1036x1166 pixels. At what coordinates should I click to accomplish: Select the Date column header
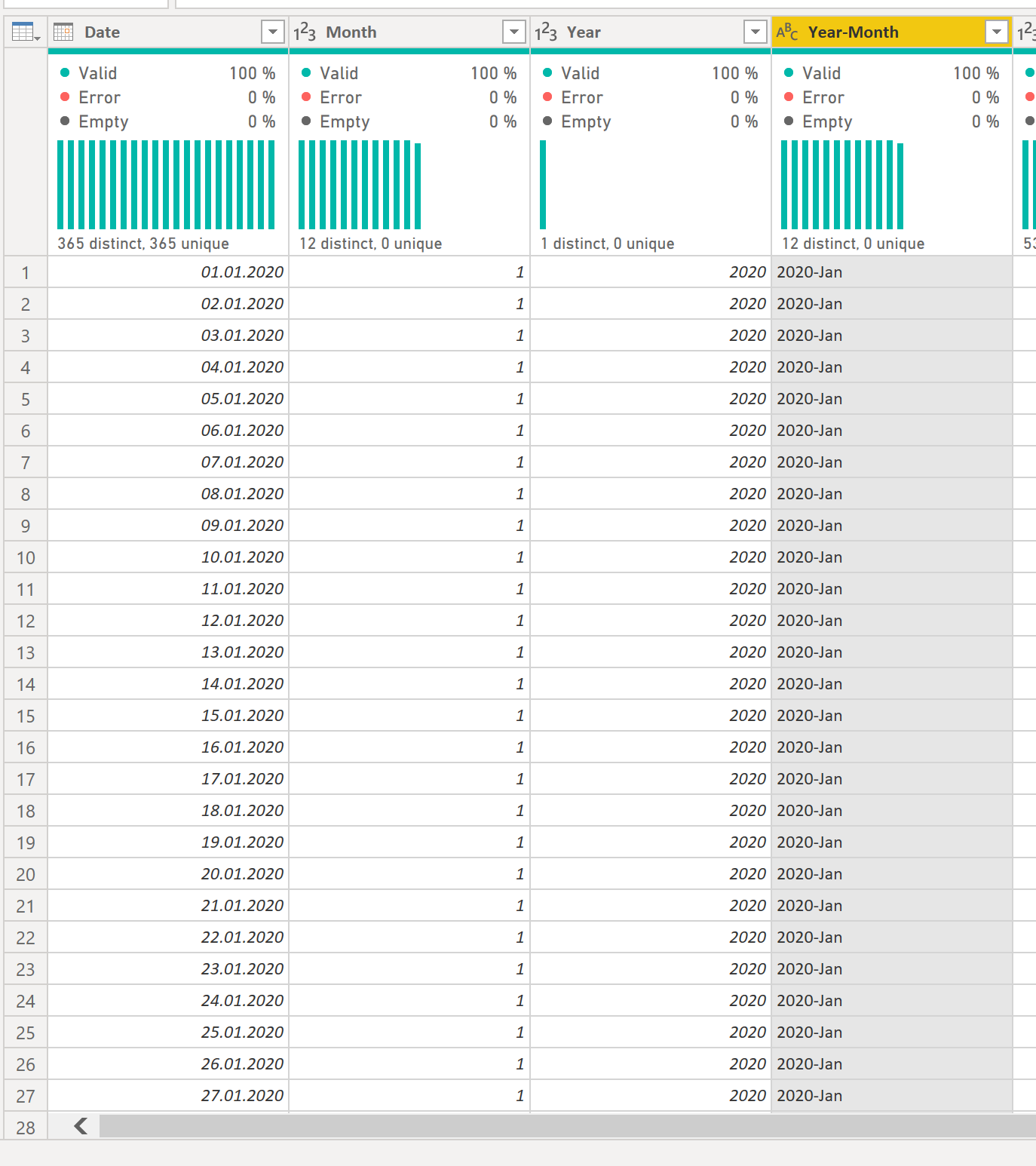coord(168,32)
